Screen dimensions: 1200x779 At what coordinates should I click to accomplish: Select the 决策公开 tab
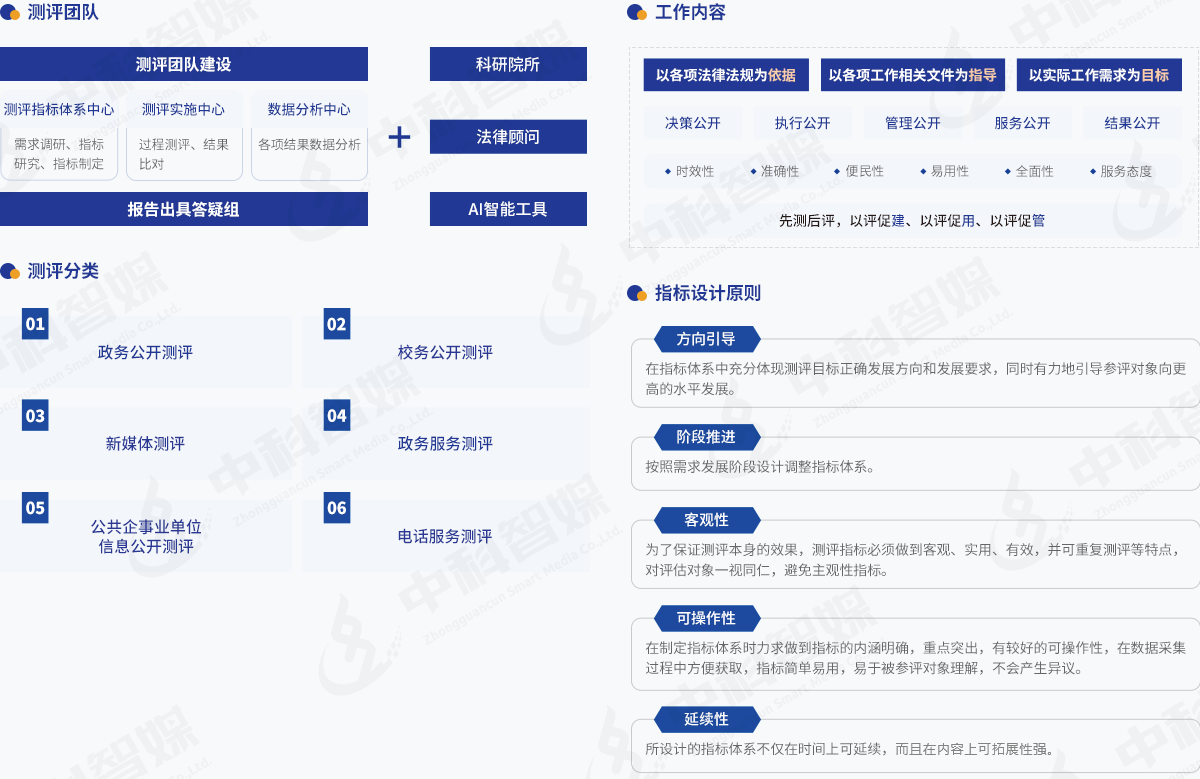(x=693, y=123)
